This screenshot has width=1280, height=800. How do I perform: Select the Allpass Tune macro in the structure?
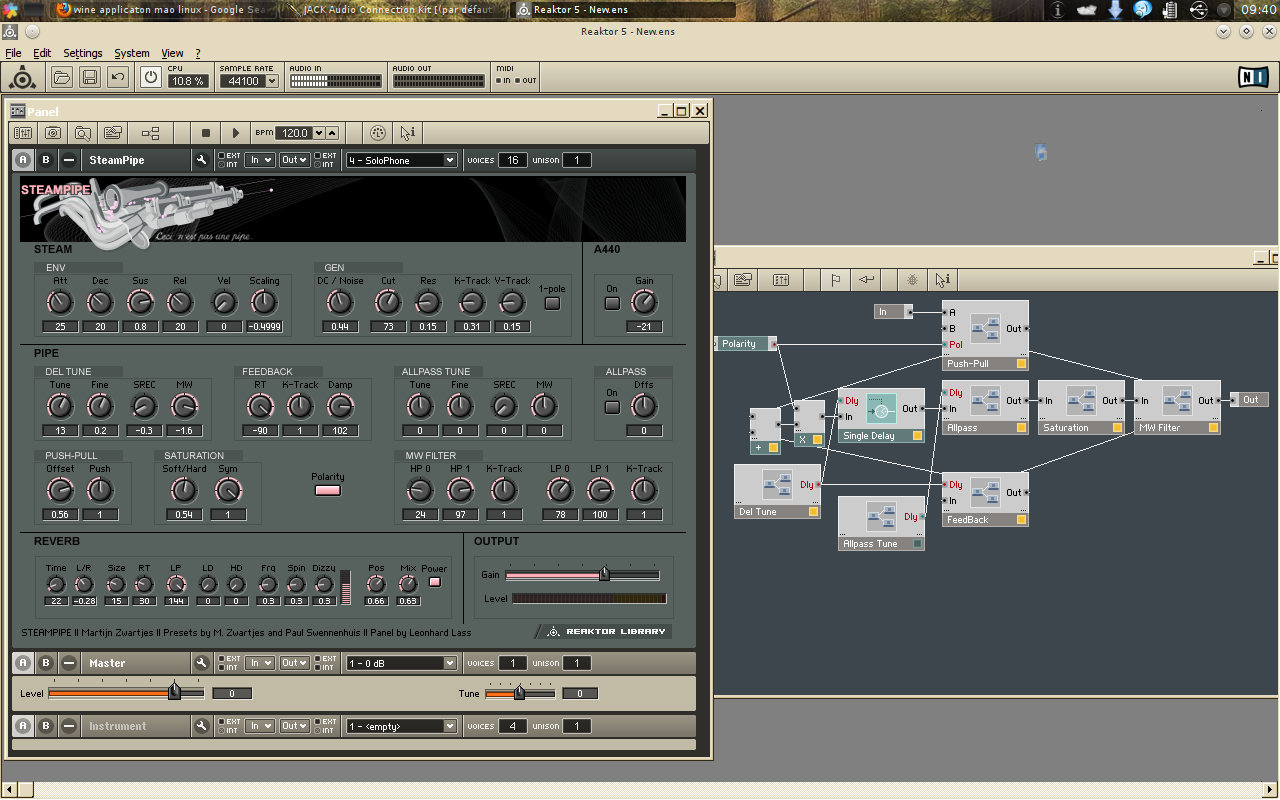tap(881, 523)
